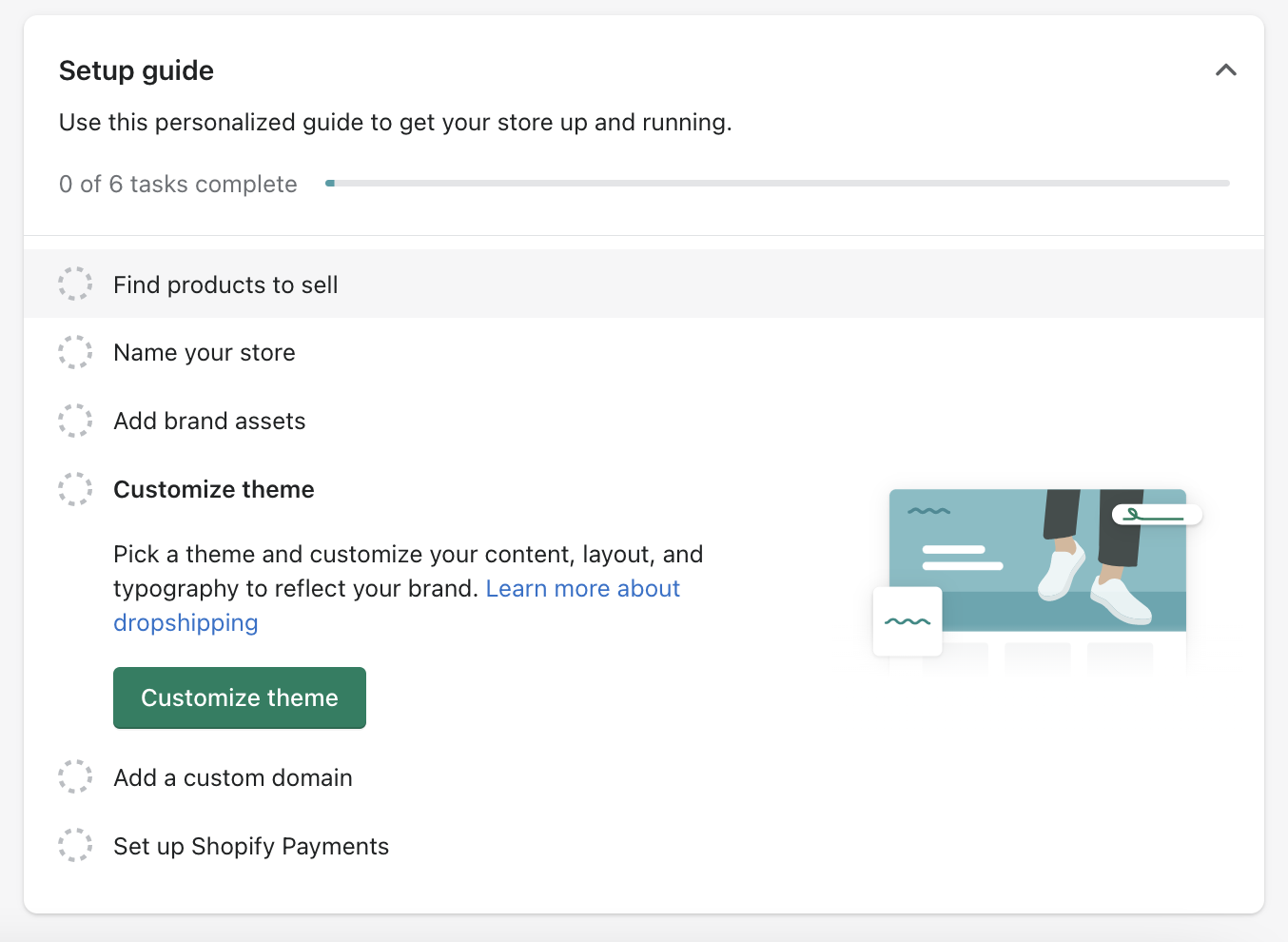The width and height of the screenshot is (1288, 942).
Task: Mark 'Find products to sell' circle complete
Action: pos(75,285)
